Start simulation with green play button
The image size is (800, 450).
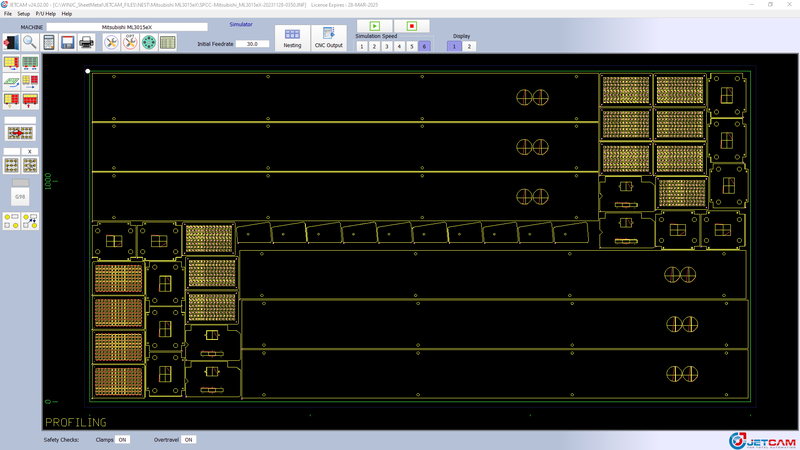pyautogui.click(x=375, y=26)
